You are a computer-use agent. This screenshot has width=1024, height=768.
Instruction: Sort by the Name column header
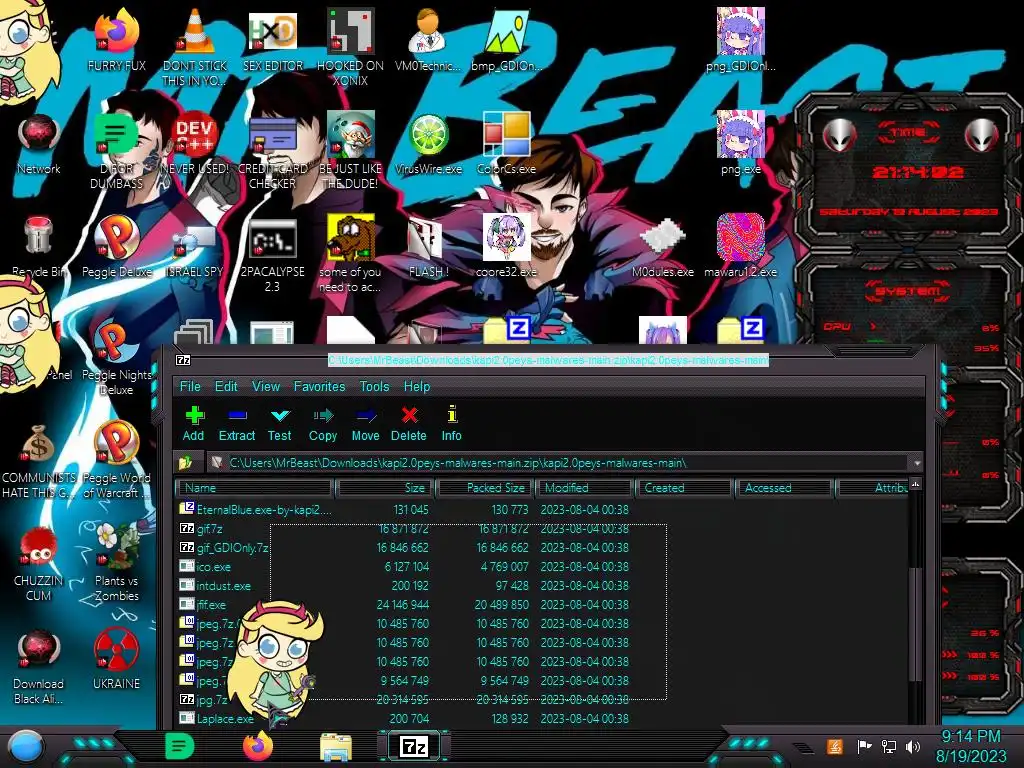(254, 488)
